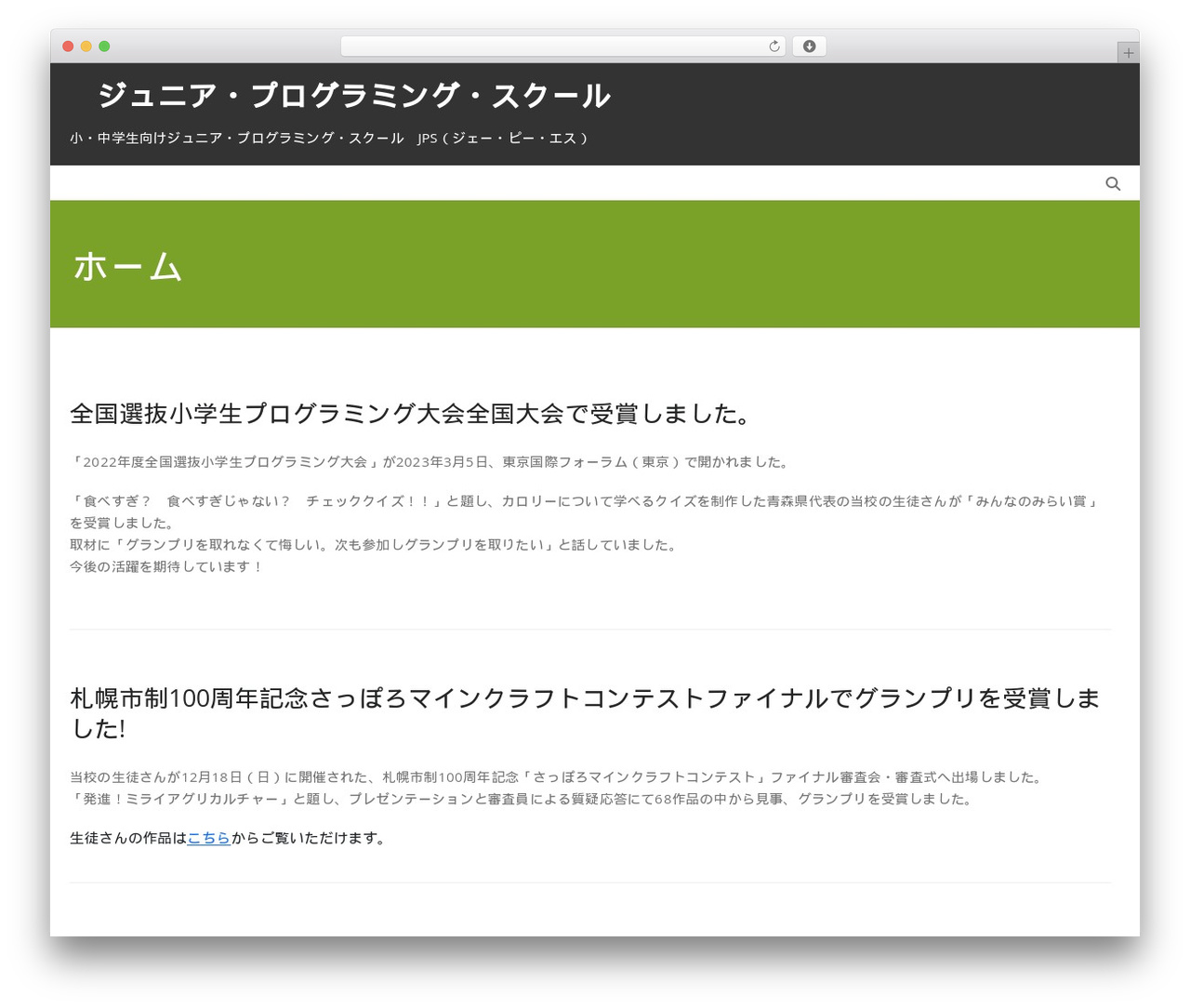
Task: Maximize the window with green button
Action: (104, 46)
